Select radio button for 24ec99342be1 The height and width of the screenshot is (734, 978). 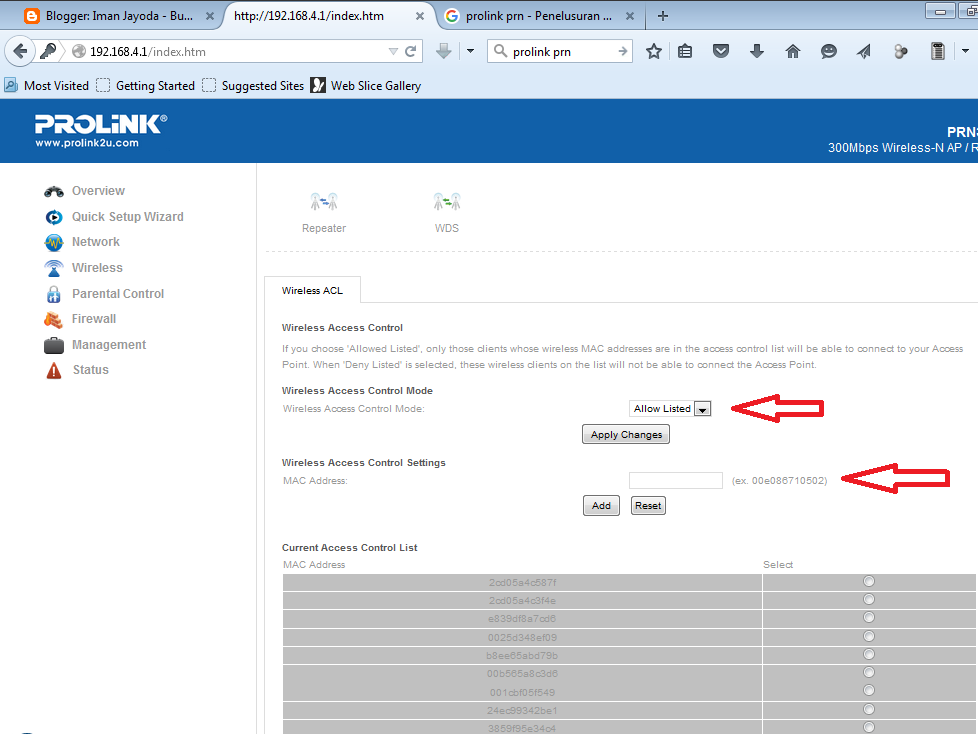(869, 709)
